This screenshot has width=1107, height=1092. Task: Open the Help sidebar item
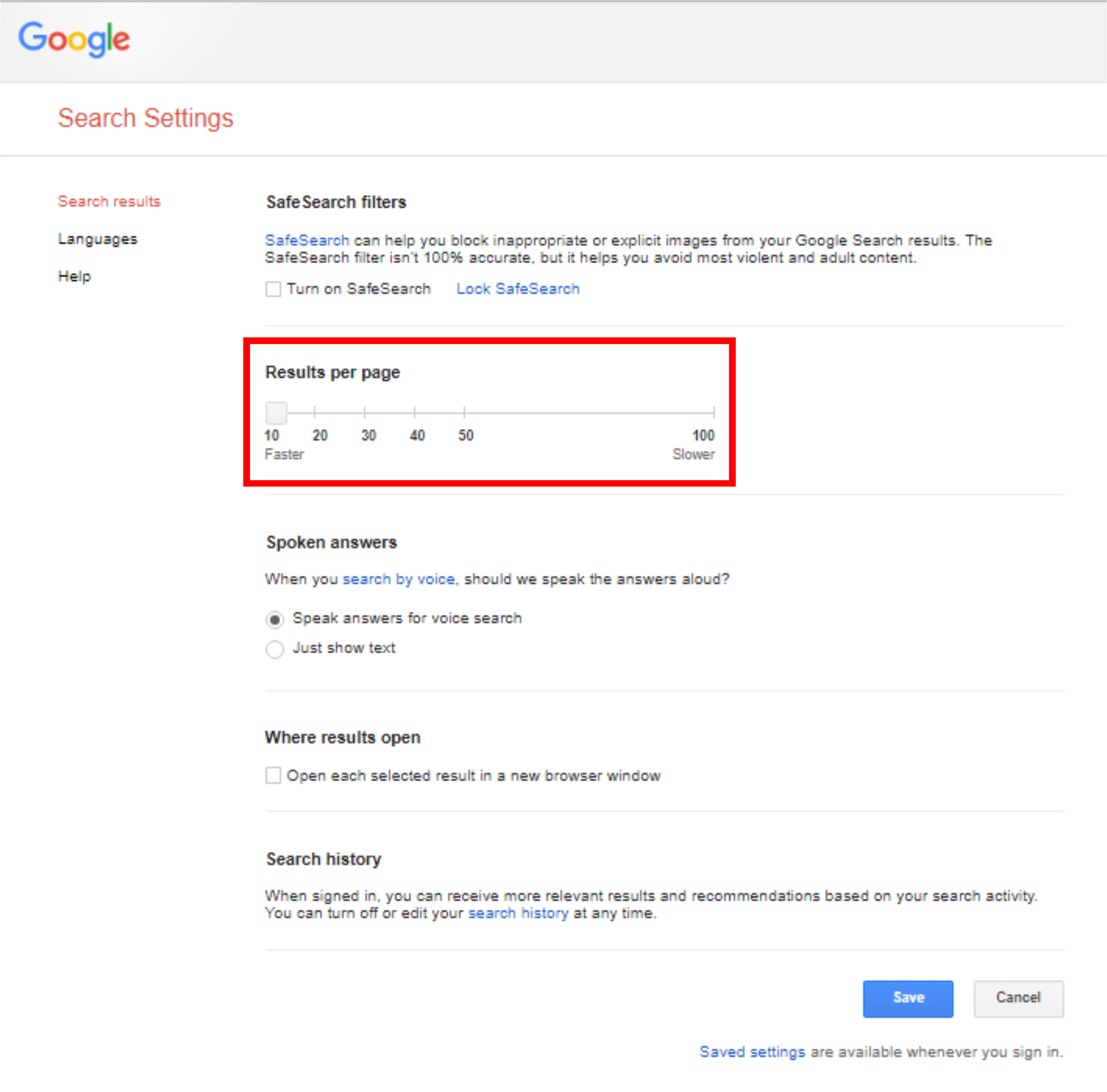click(75, 276)
